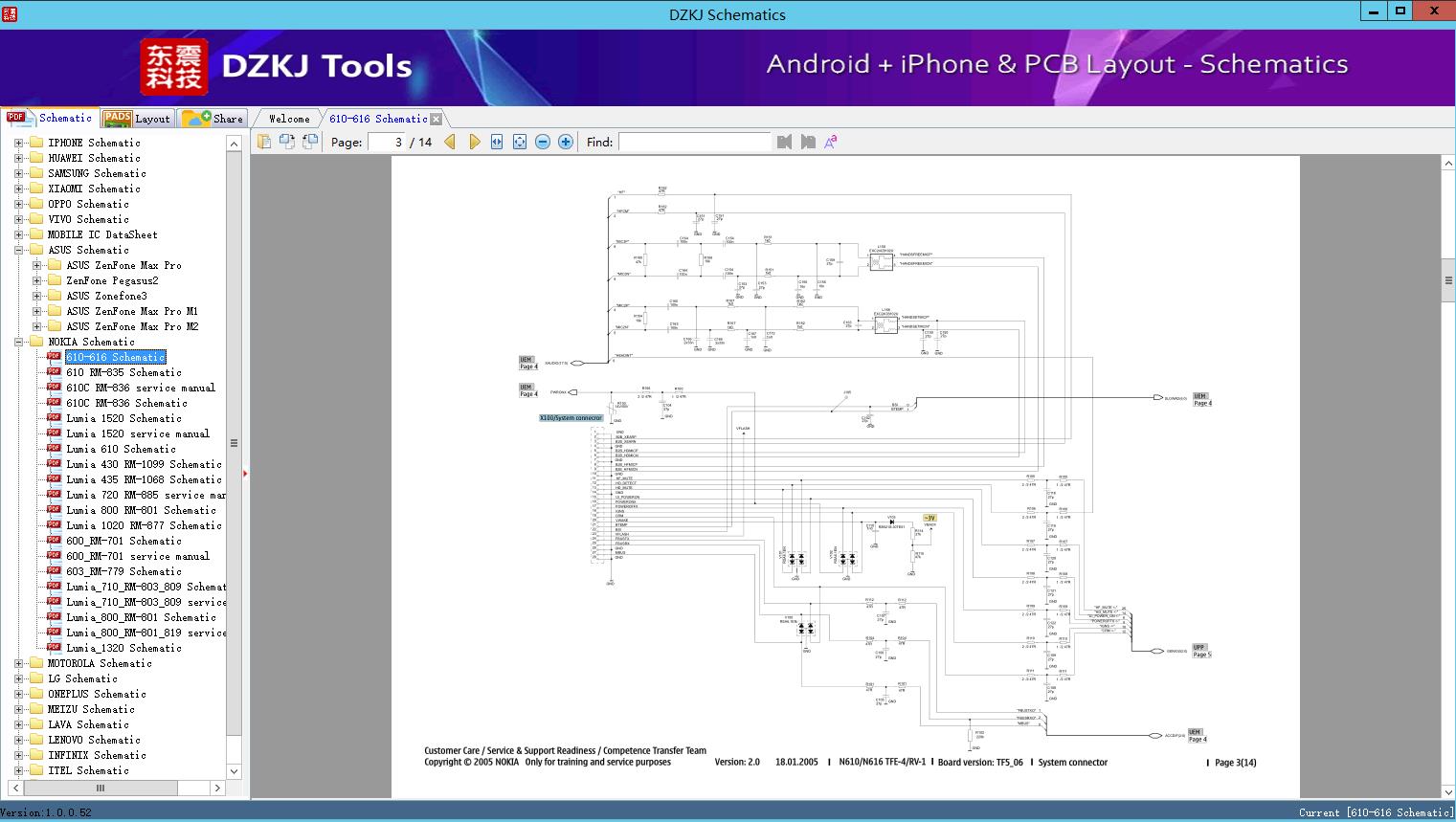Image resolution: width=1456 pixels, height=822 pixels.
Task: Expand the ASUS ZenFone Max Pro folder
Action: [x=36, y=265]
